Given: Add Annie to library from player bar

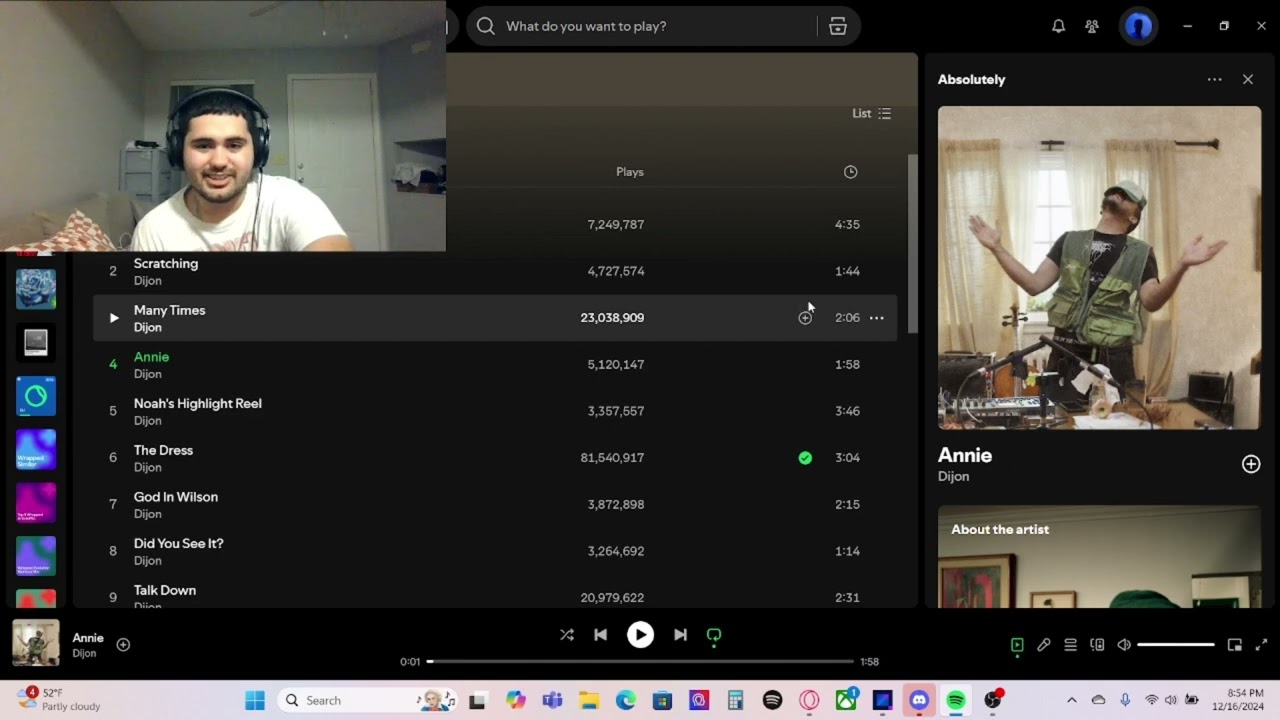Looking at the screenshot, I should (123, 645).
